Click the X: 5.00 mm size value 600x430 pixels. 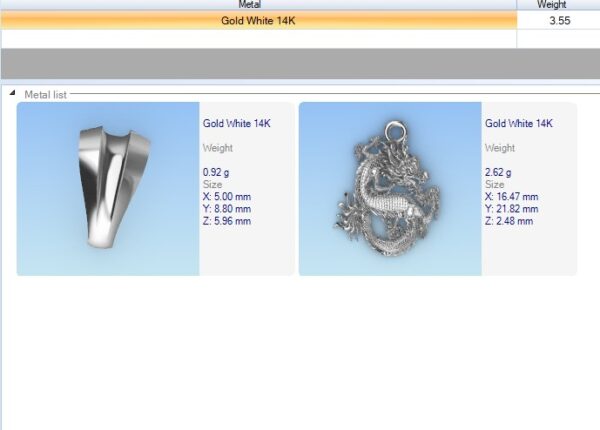227,197
